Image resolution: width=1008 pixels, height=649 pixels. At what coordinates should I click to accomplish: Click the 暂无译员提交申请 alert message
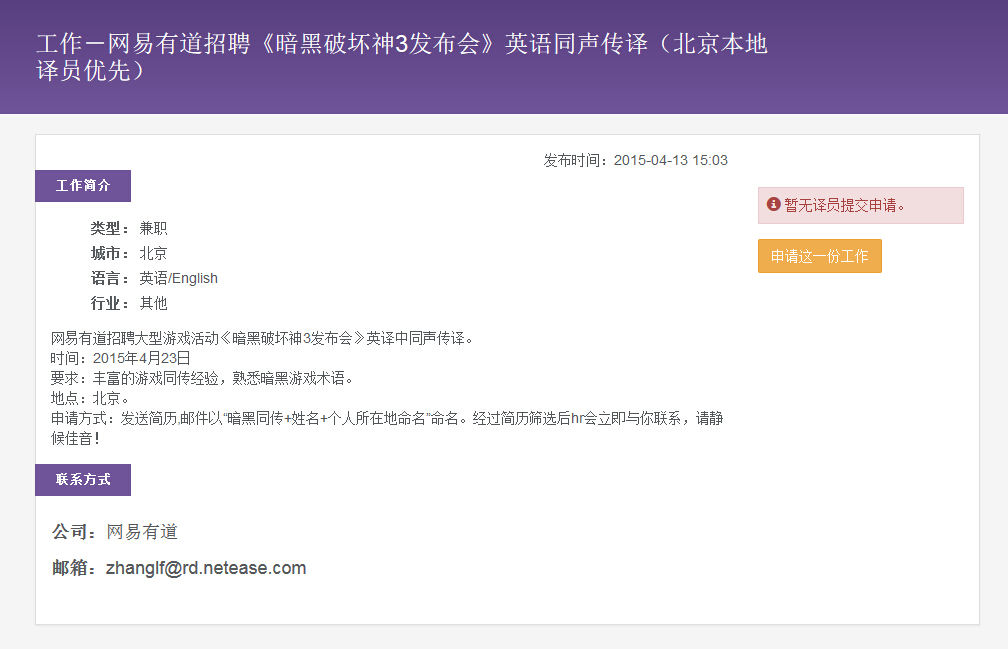coord(844,205)
